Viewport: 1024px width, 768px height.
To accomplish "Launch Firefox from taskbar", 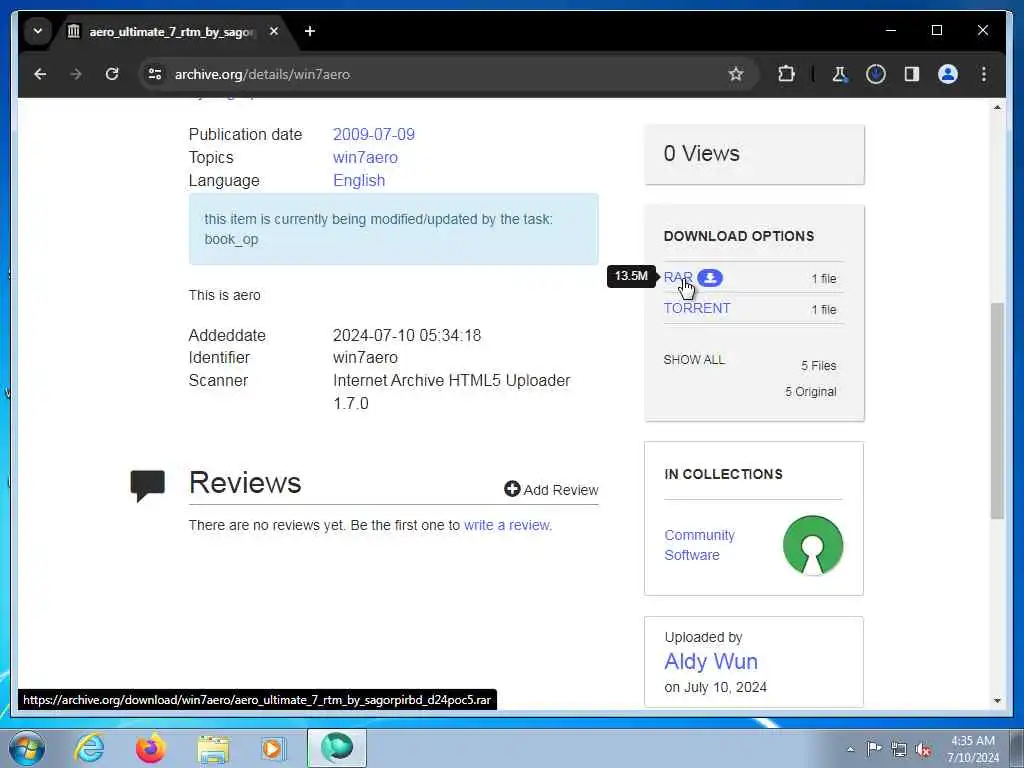I will coord(150,748).
